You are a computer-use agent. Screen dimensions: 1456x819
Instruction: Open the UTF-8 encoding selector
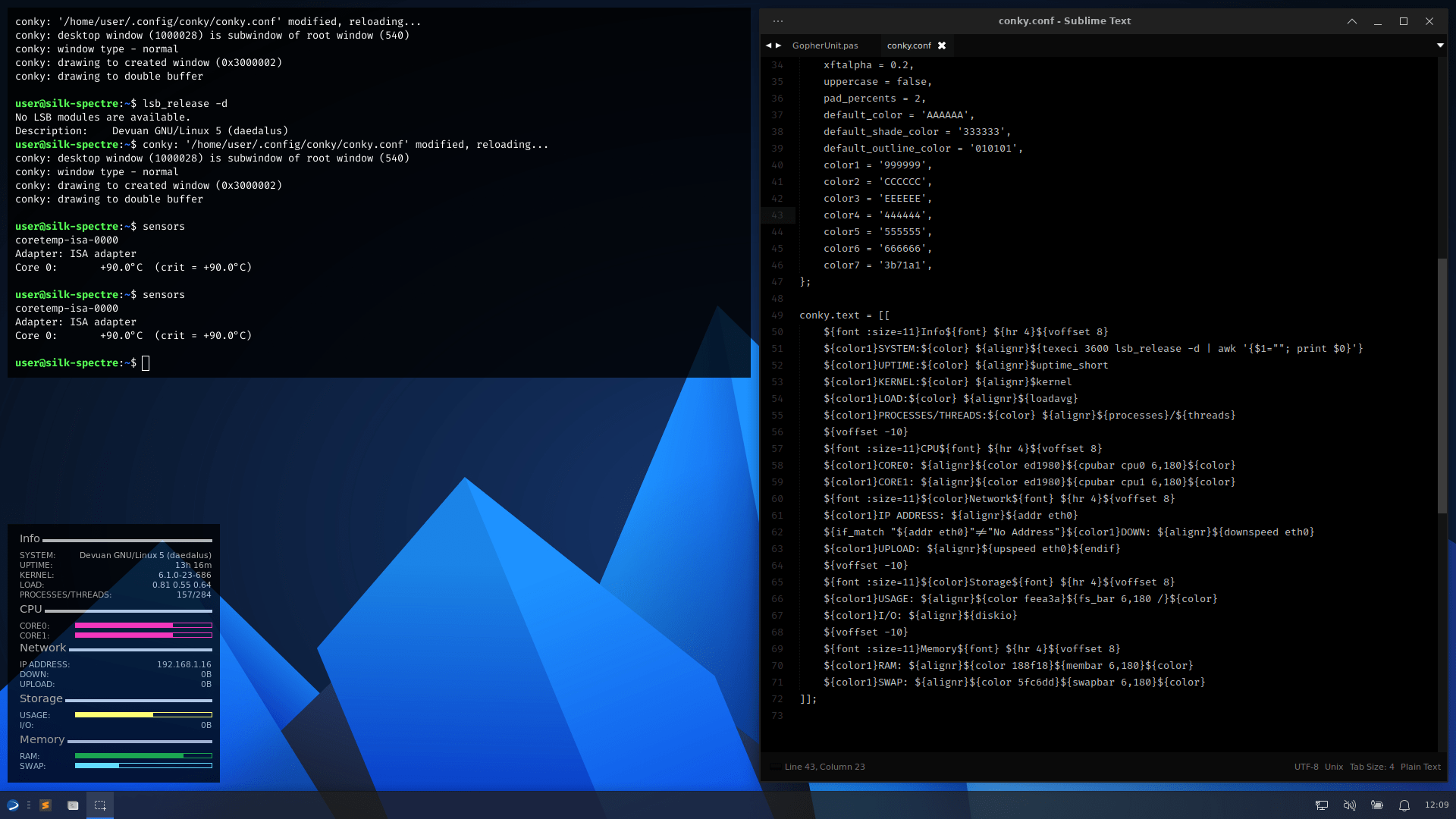[1306, 767]
